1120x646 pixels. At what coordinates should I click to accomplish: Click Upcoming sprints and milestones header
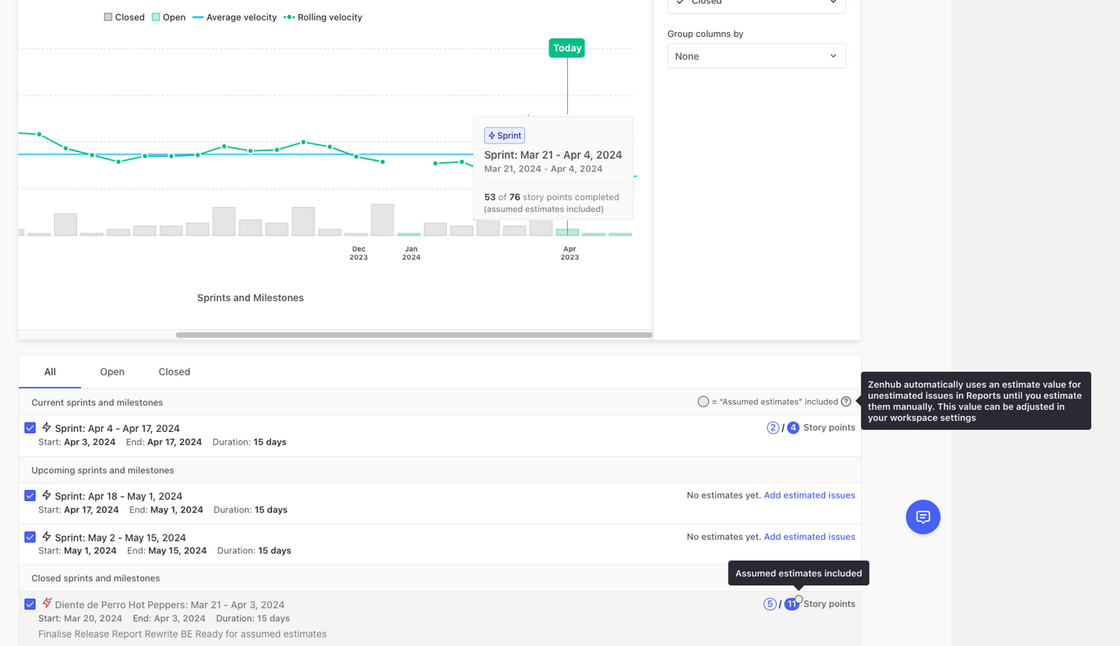coord(103,470)
